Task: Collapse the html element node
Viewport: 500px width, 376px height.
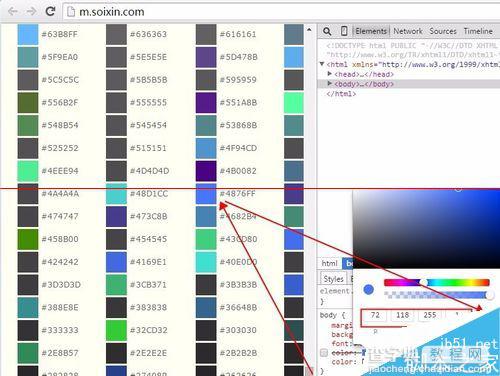Action: point(322,64)
